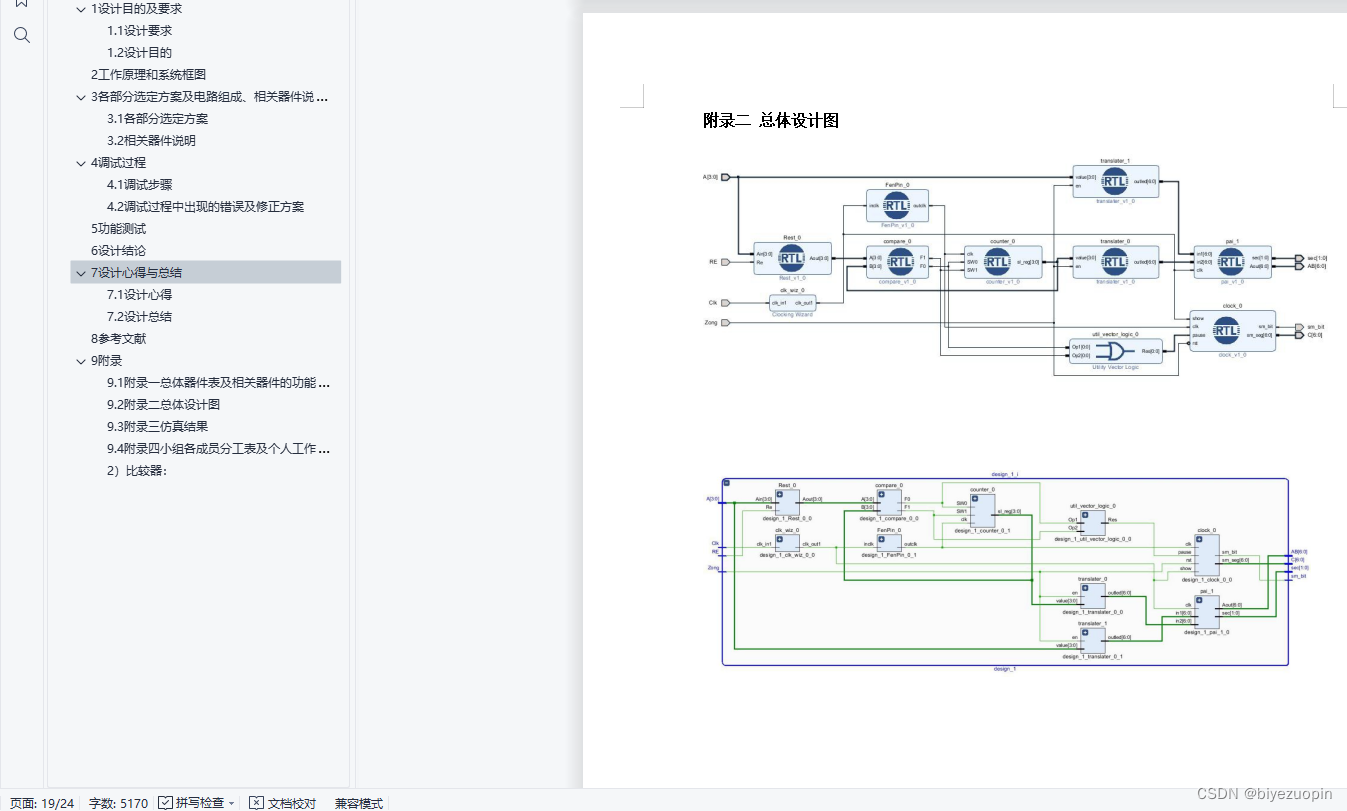Click the word count 字数: 5170 display

coord(118,803)
